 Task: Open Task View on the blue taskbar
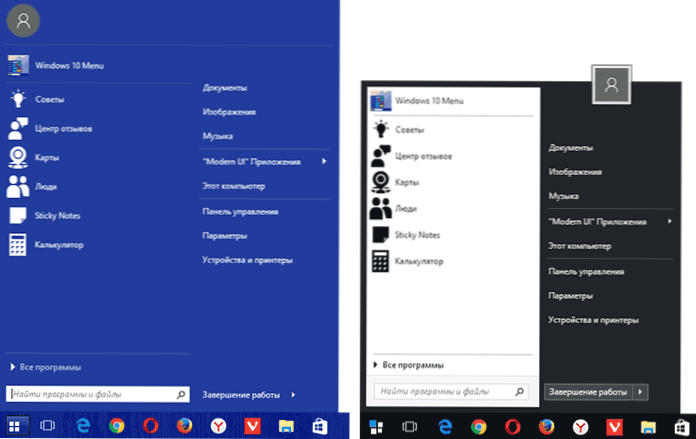pos(47,426)
